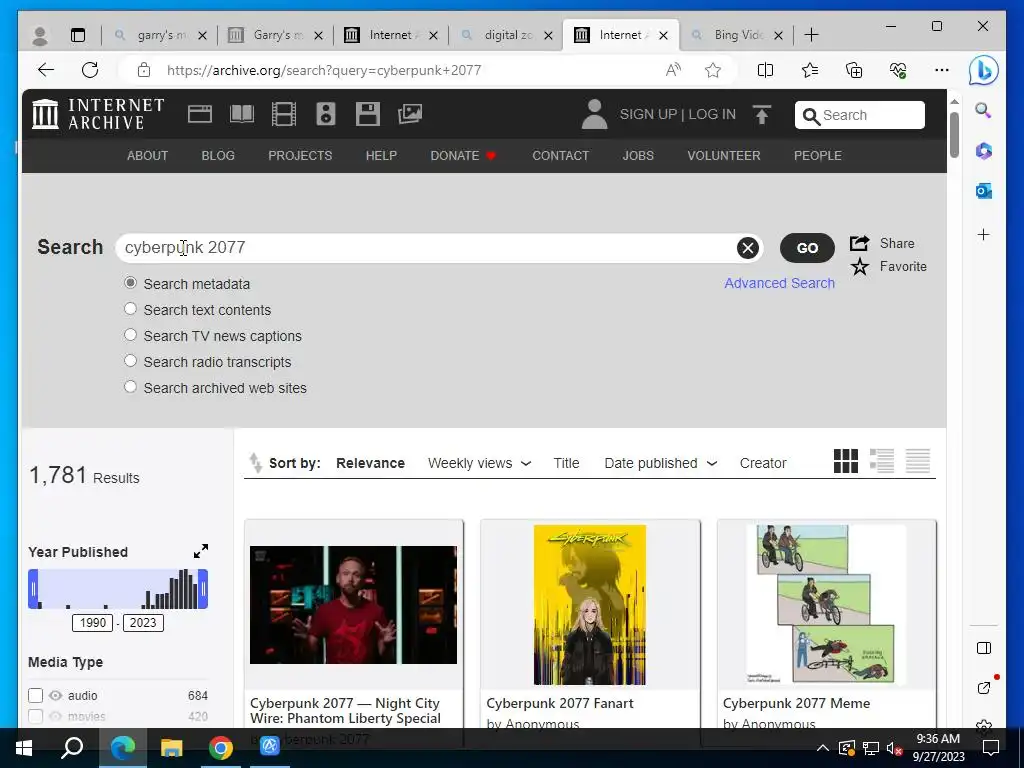
Task: Click the user avatar icon beside Sign Up
Action: pyautogui.click(x=594, y=114)
